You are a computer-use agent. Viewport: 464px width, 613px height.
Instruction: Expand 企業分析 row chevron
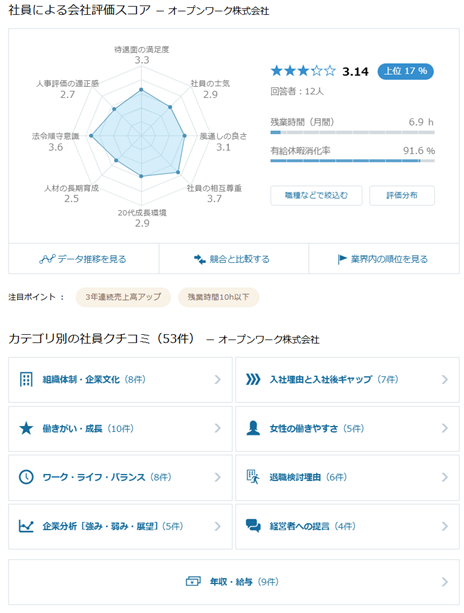218,526
